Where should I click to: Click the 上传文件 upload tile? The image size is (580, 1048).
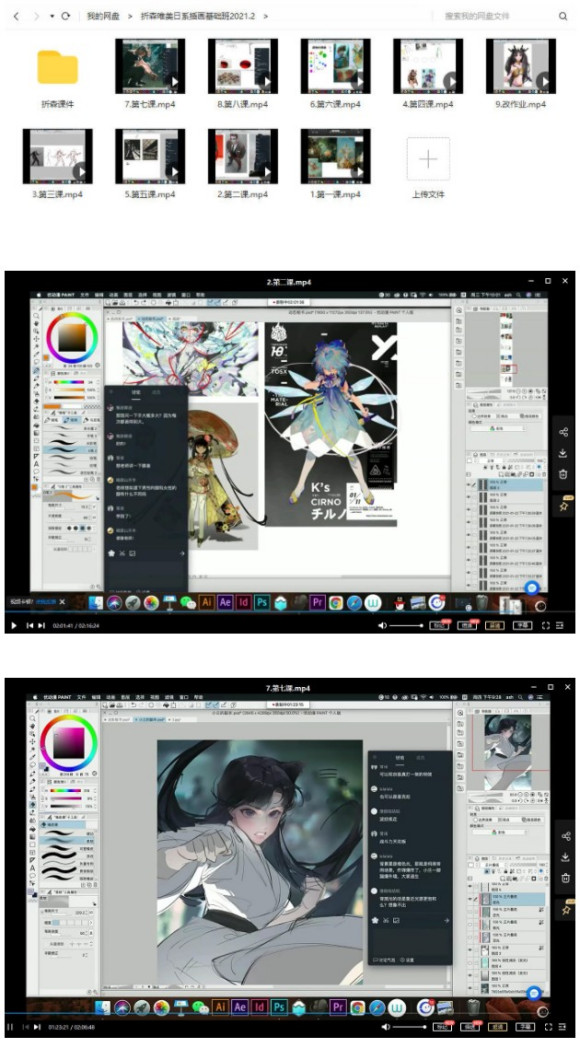[428, 159]
